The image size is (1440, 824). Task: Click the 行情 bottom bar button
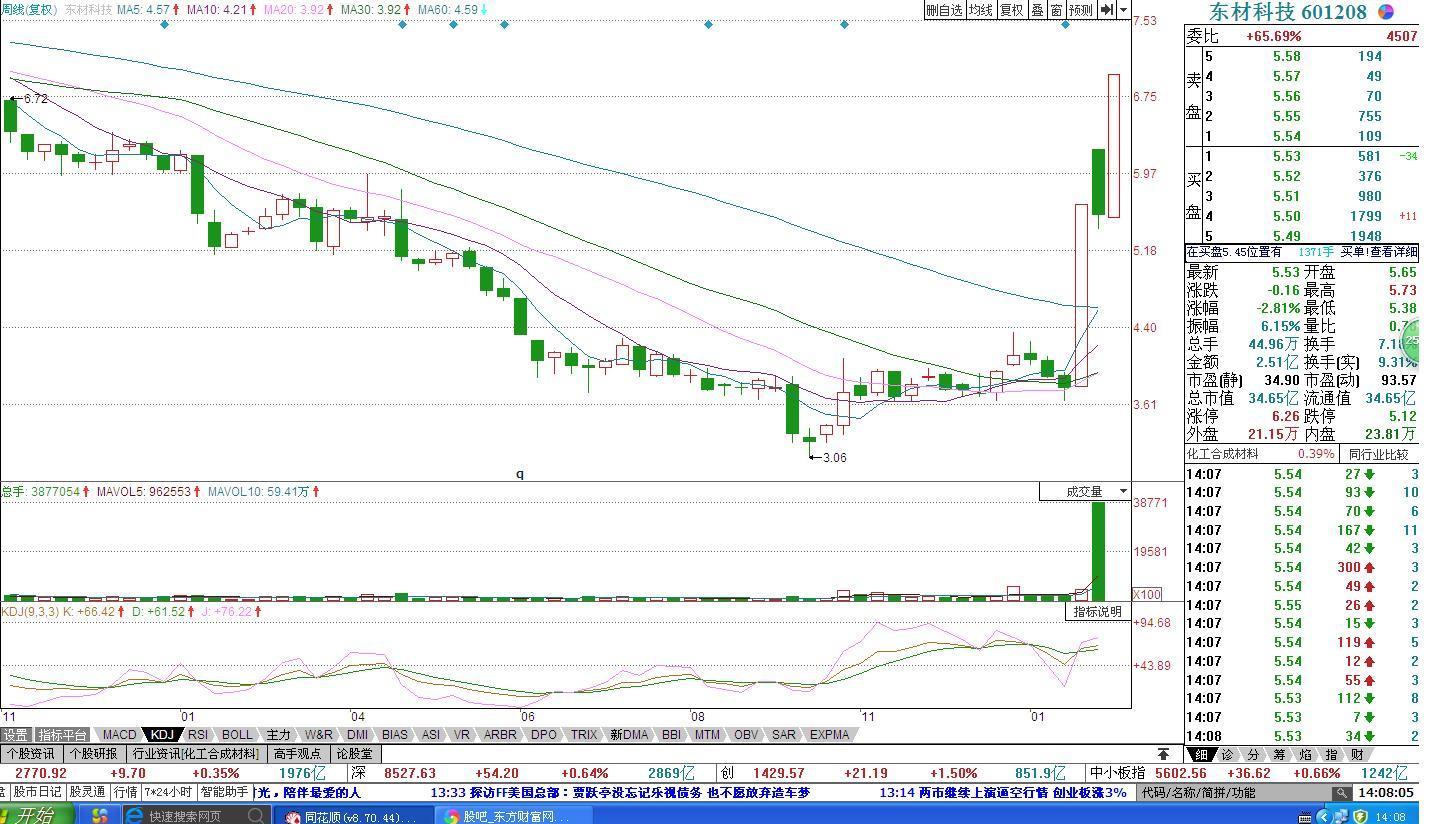(x=125, y=792)
